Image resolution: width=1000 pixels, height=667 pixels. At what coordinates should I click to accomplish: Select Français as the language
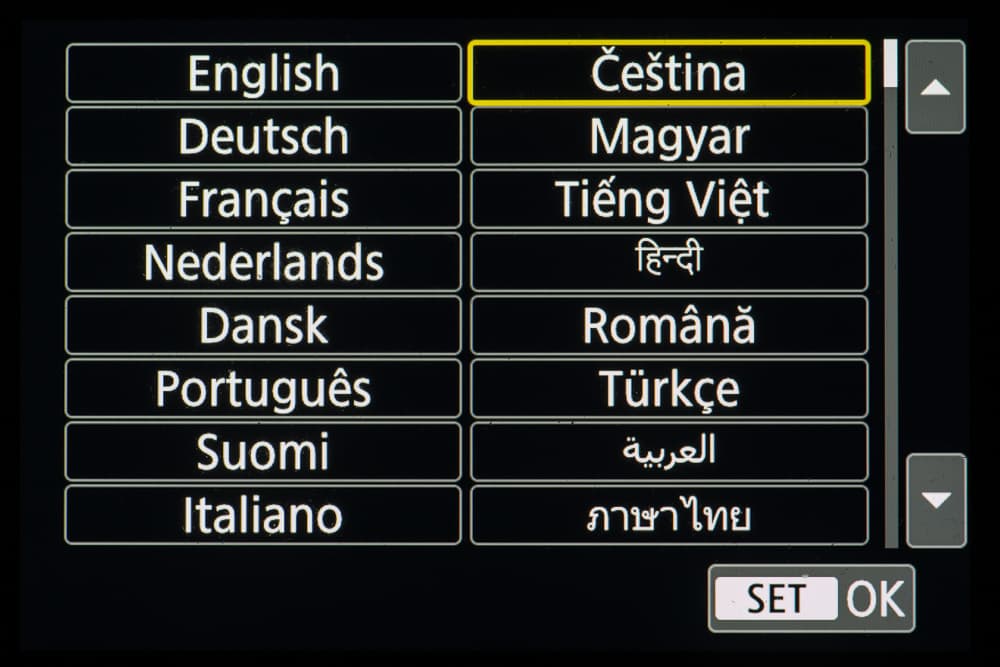[x=264, y=199]
